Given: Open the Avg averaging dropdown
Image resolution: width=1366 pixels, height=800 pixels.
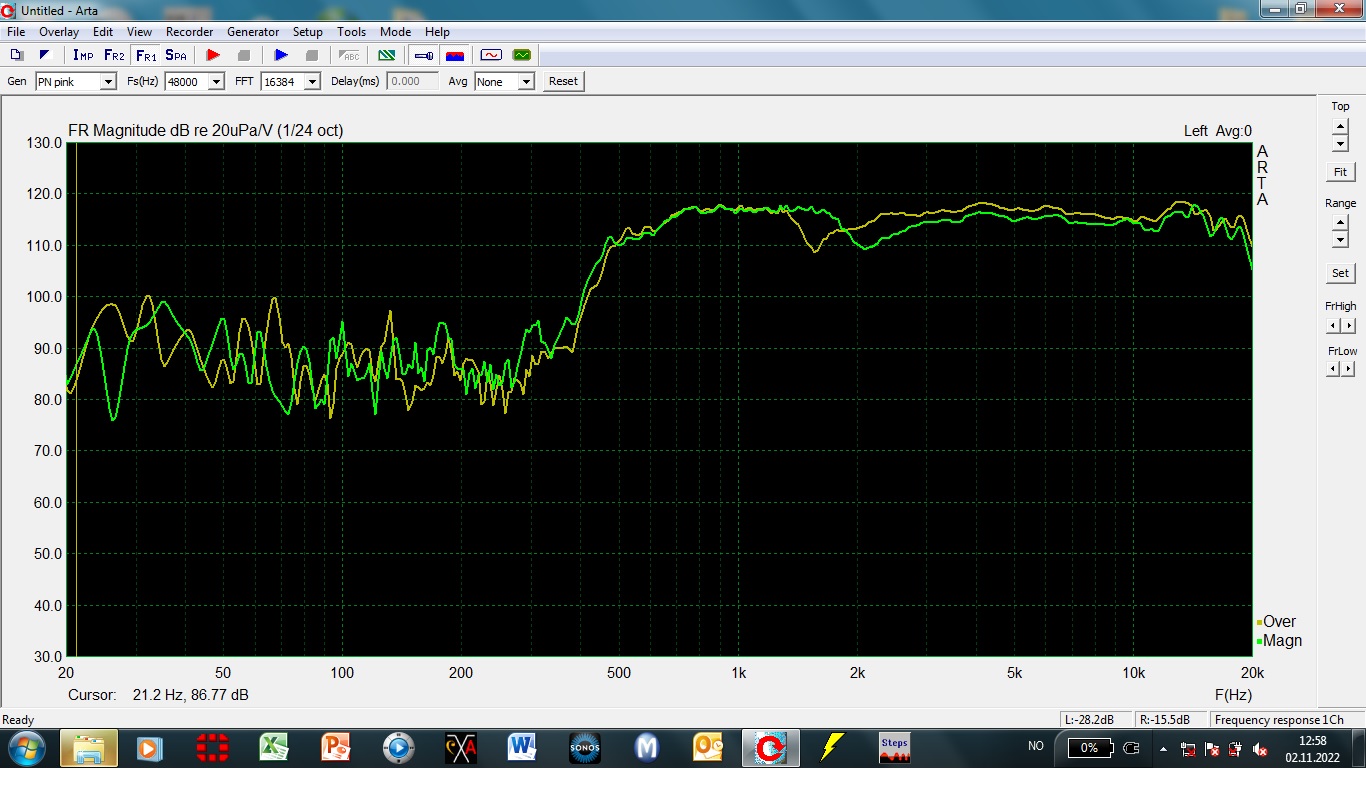Looking at the screenshot, I should coord(526,82).
